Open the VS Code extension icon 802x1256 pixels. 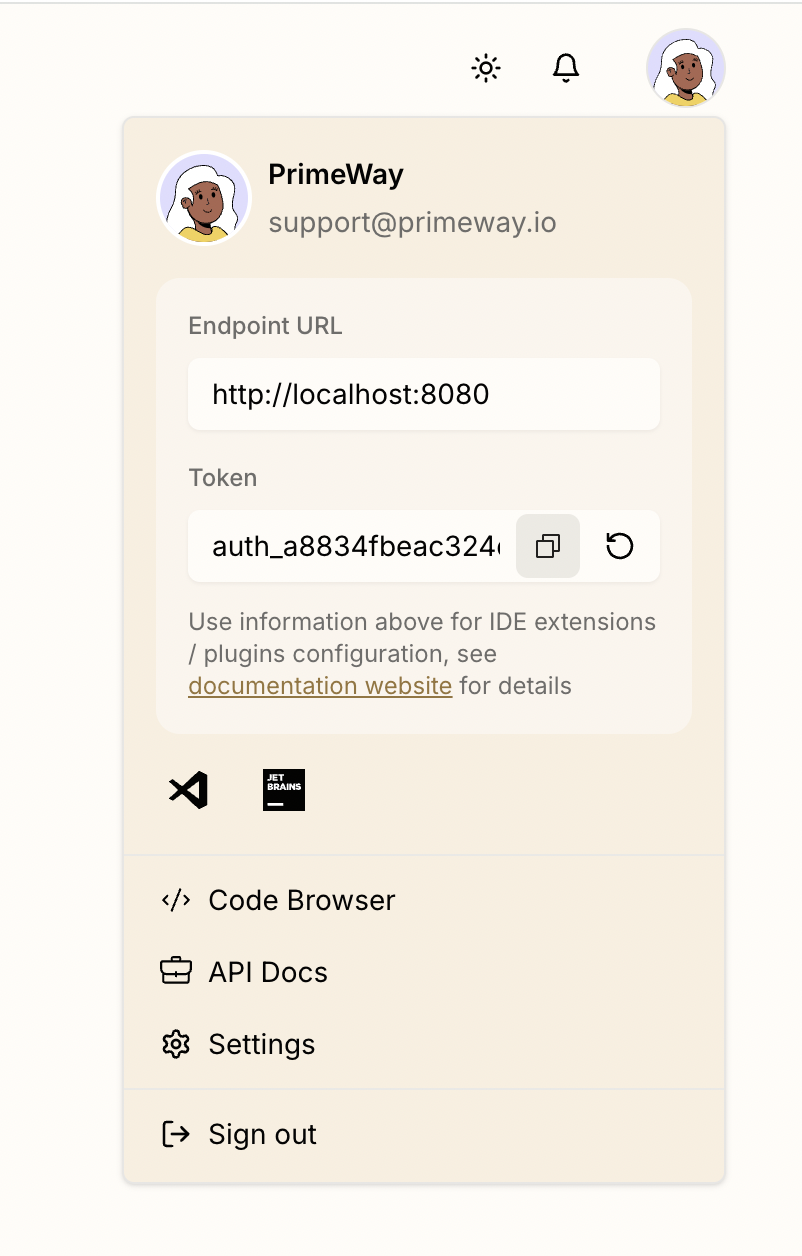tap(189, 790)
